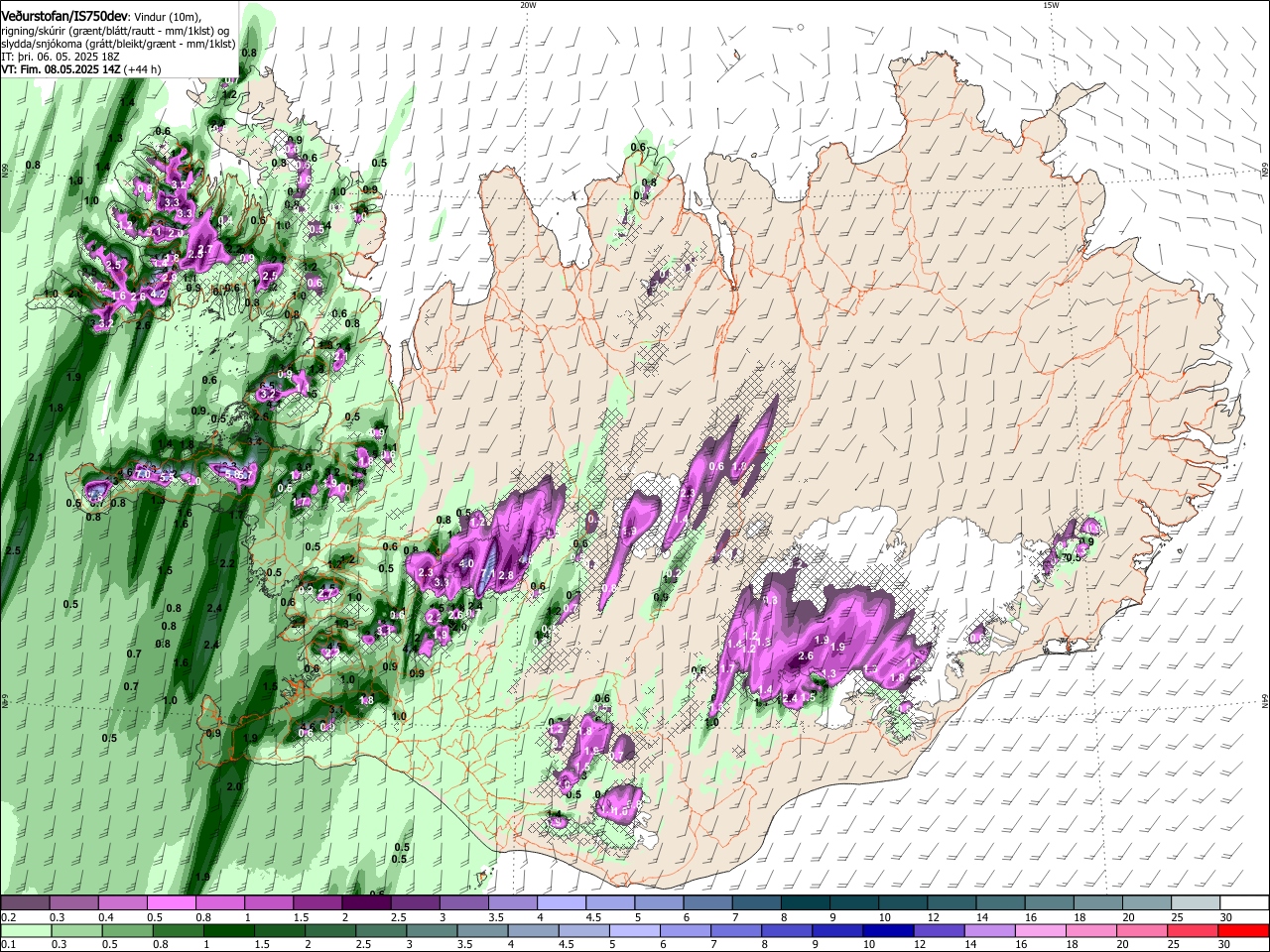Click the snow-scale swatch starting at 0.2
The image size is (1270, 952).
click(x=25, y=903)
